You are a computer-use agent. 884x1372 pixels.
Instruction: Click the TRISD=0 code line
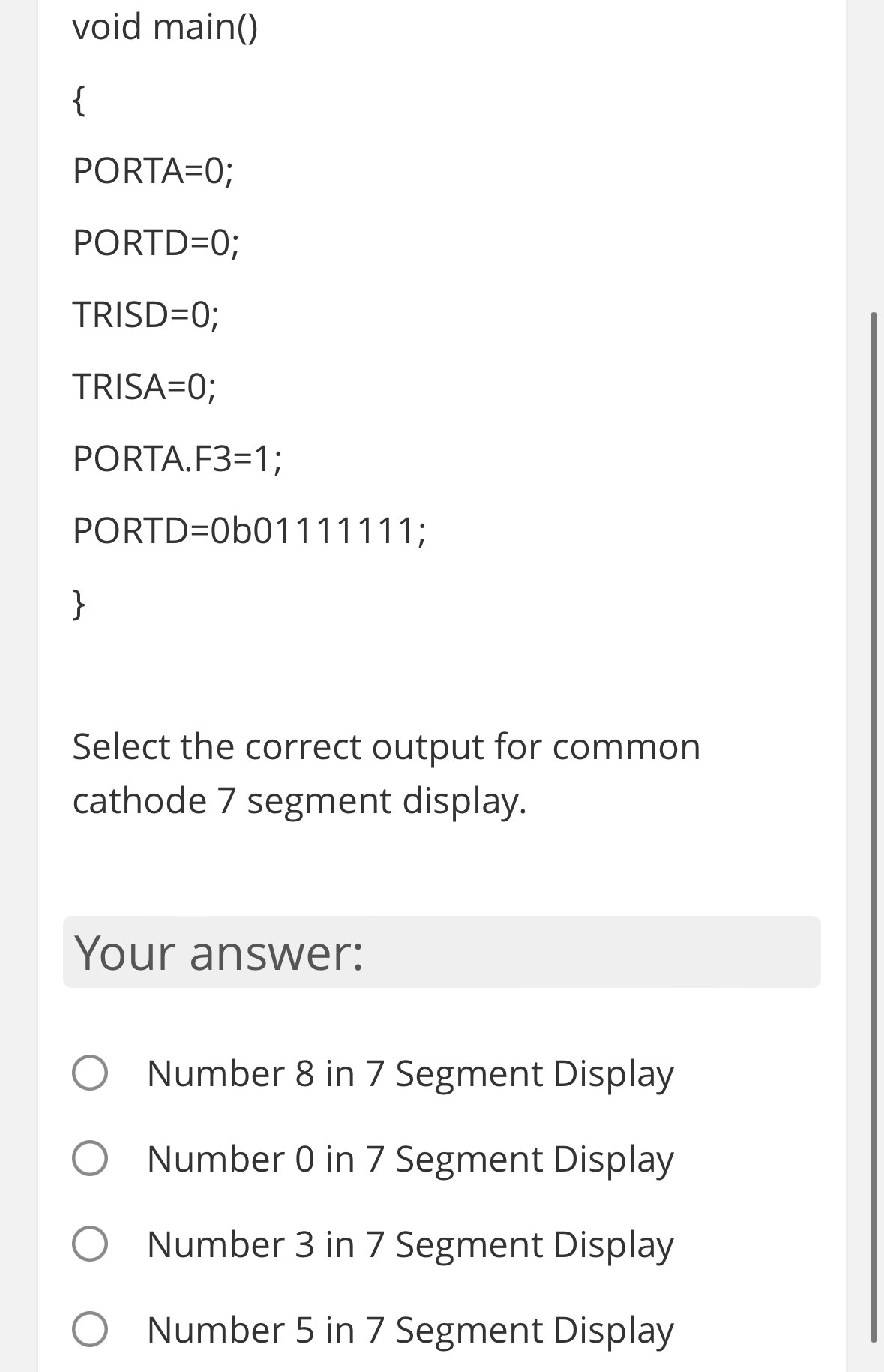click(147, 315)
